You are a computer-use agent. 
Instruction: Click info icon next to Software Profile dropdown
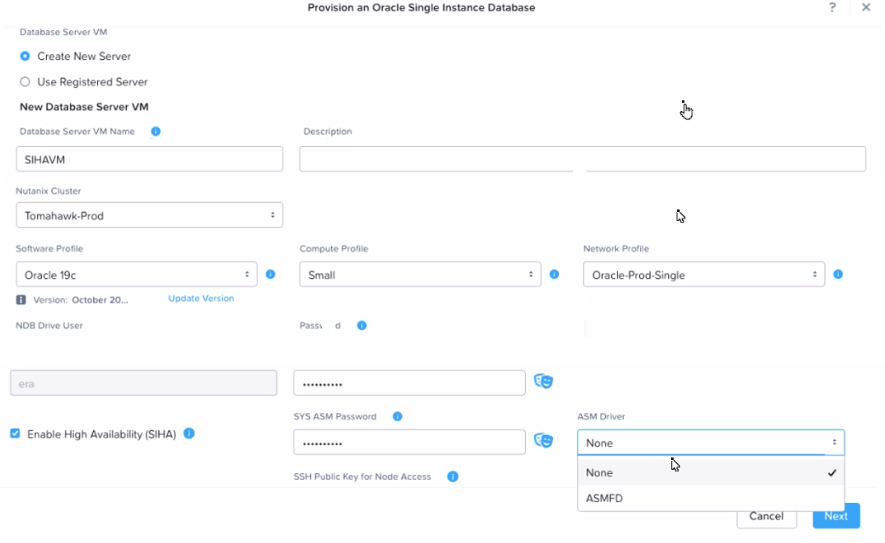(x=270, y=274)
